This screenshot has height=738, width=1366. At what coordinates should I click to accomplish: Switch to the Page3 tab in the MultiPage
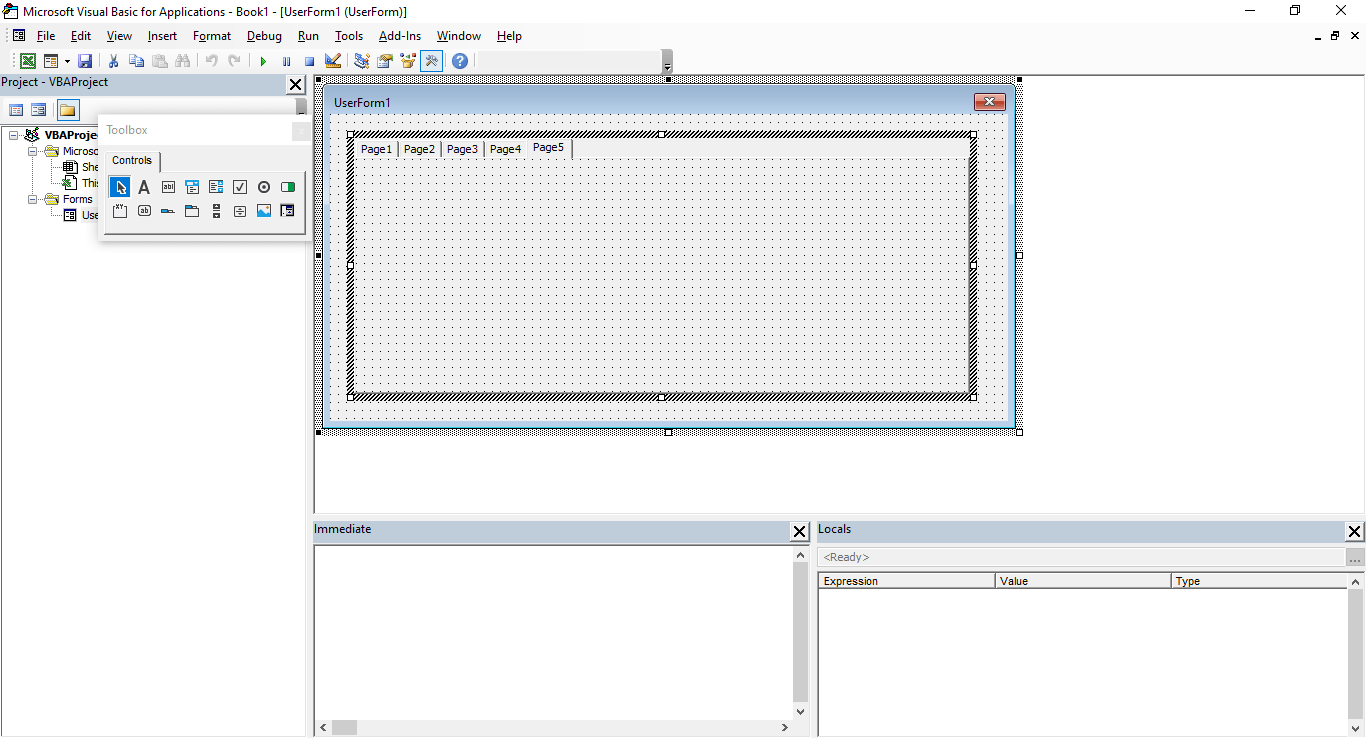pyautogui.click(x=462, y=148)
